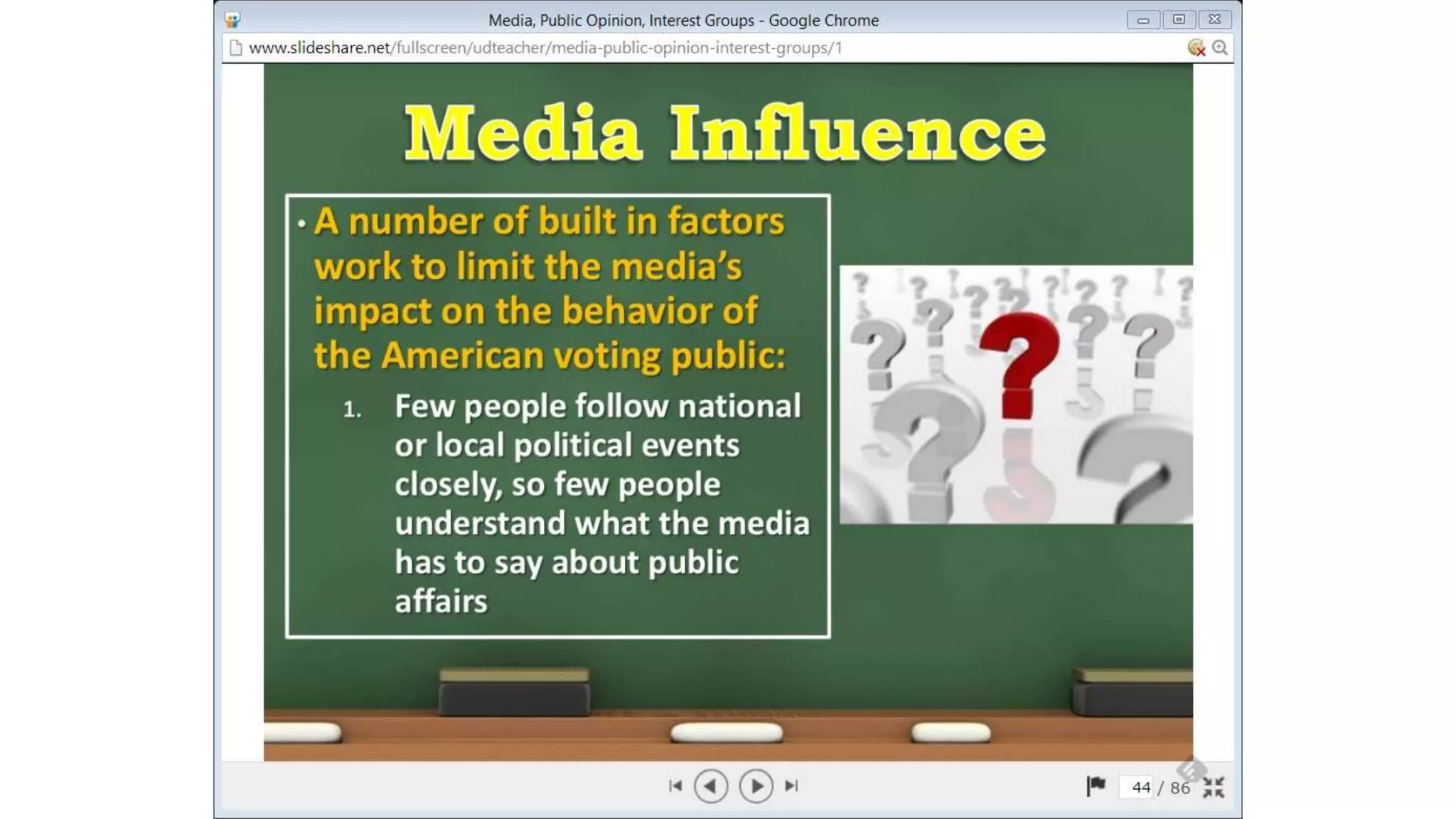Minimize the Chrome window

click(1143, 20)
